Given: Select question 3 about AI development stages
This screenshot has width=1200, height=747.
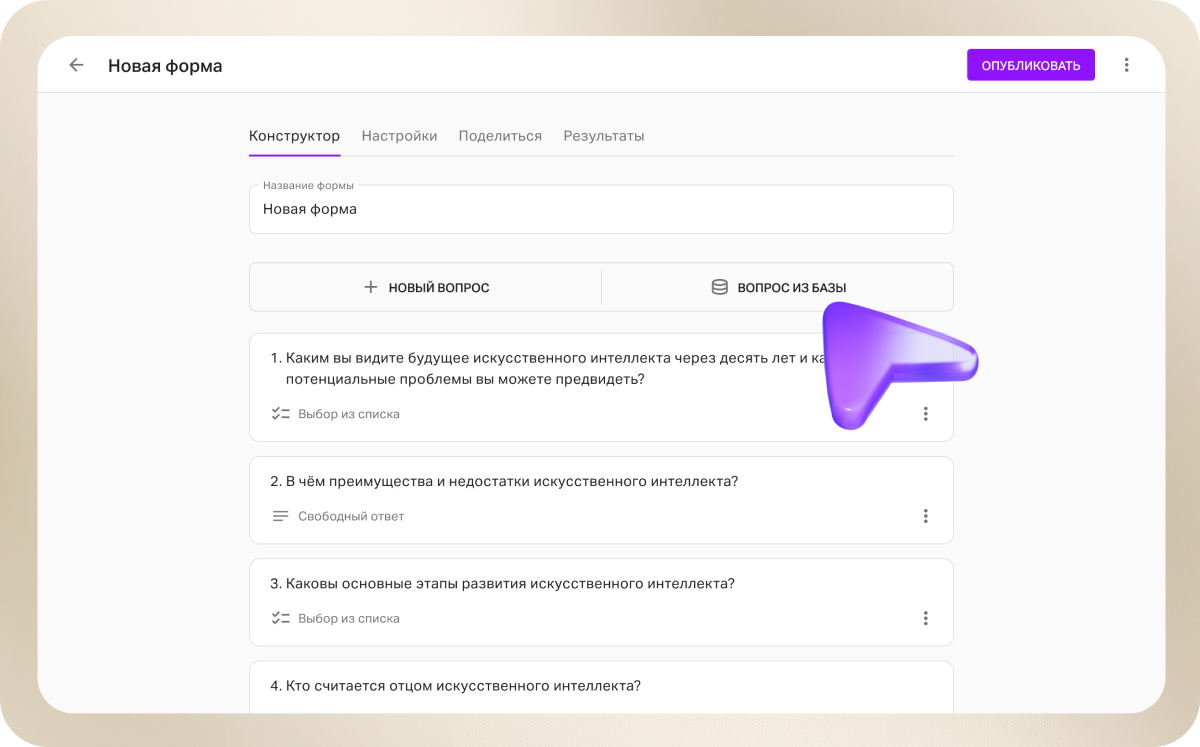Looking at the screenshot, I should (x=510, y=583).
